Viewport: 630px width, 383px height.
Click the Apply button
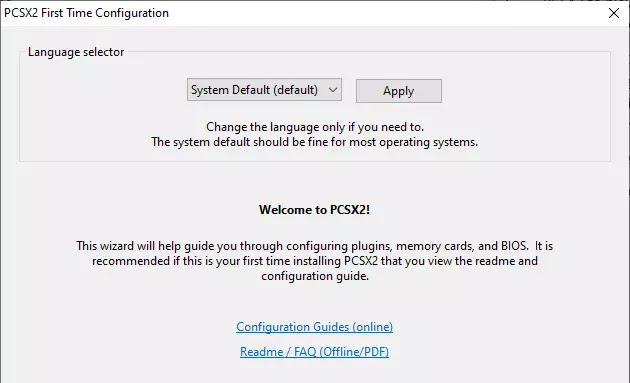click(399, 91)
